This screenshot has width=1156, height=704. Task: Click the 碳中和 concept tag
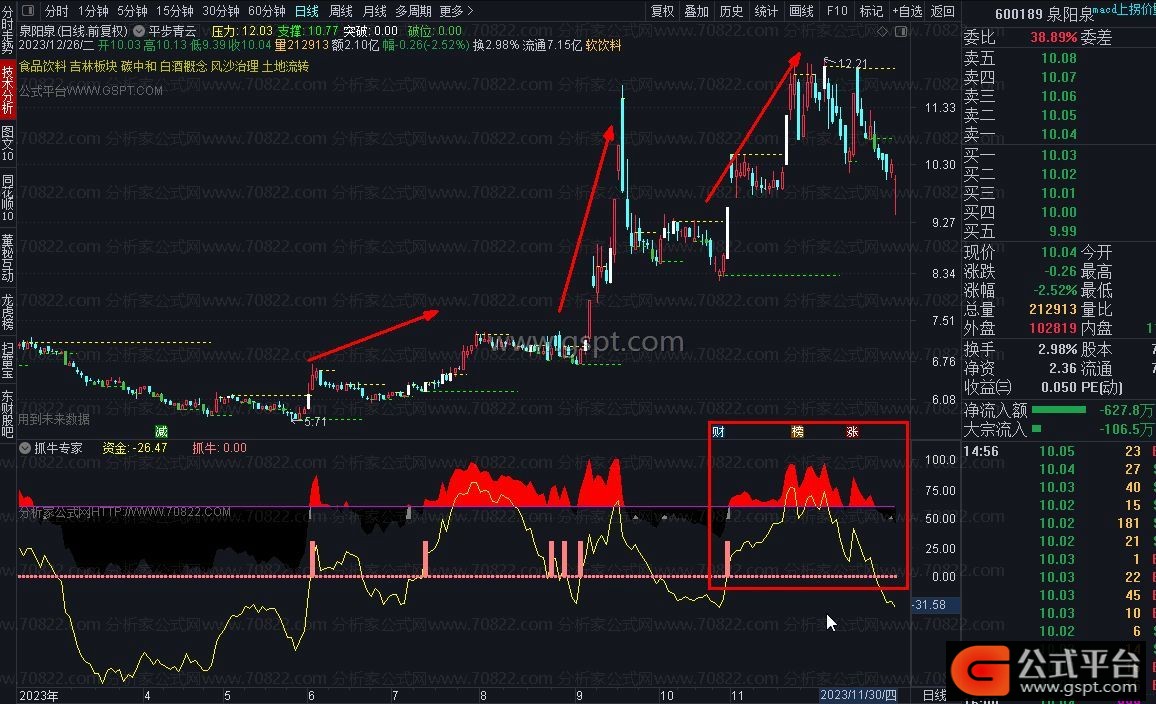(139, 66)
